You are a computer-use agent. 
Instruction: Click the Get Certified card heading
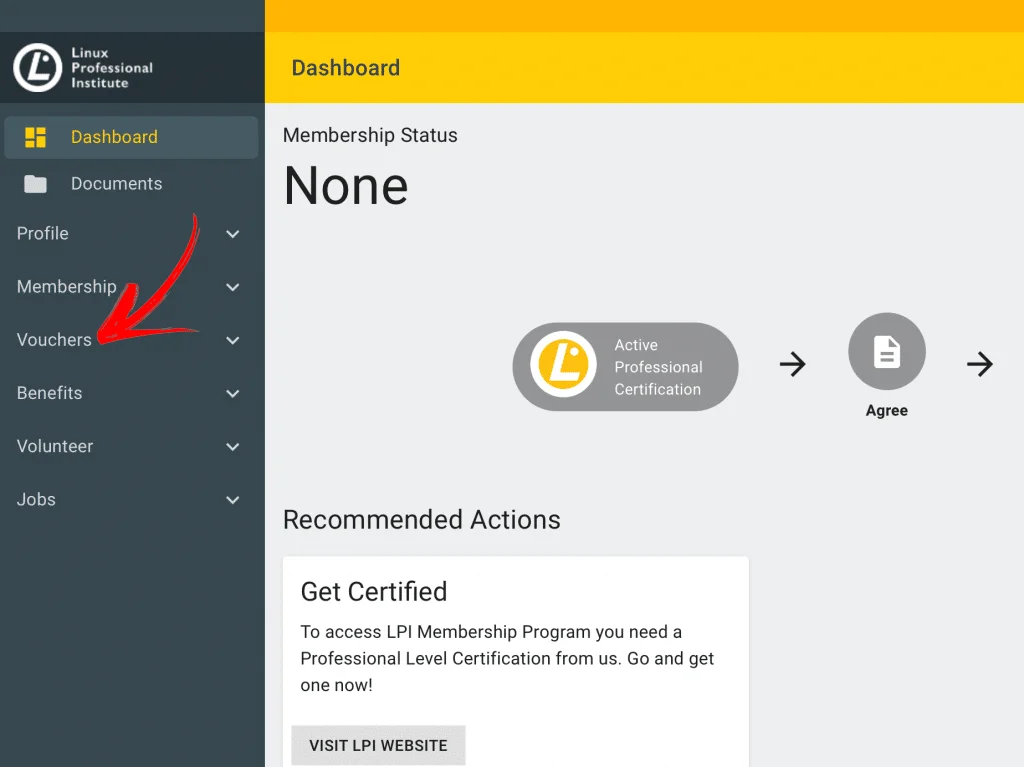[374, 591]
